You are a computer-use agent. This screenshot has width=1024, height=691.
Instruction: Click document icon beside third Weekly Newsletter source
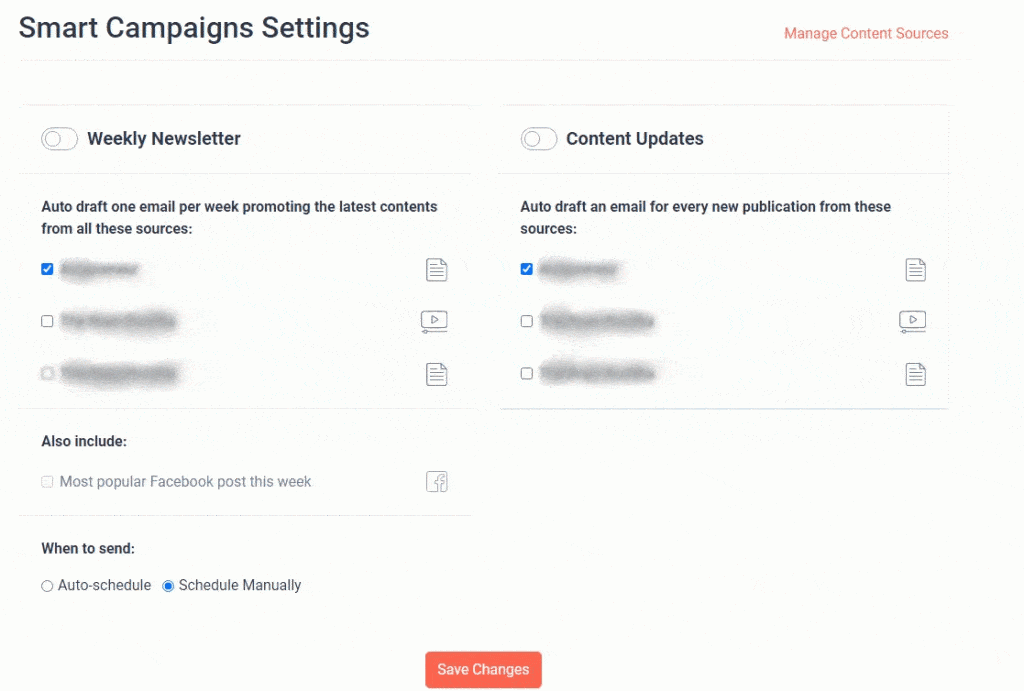coord(436,374)
